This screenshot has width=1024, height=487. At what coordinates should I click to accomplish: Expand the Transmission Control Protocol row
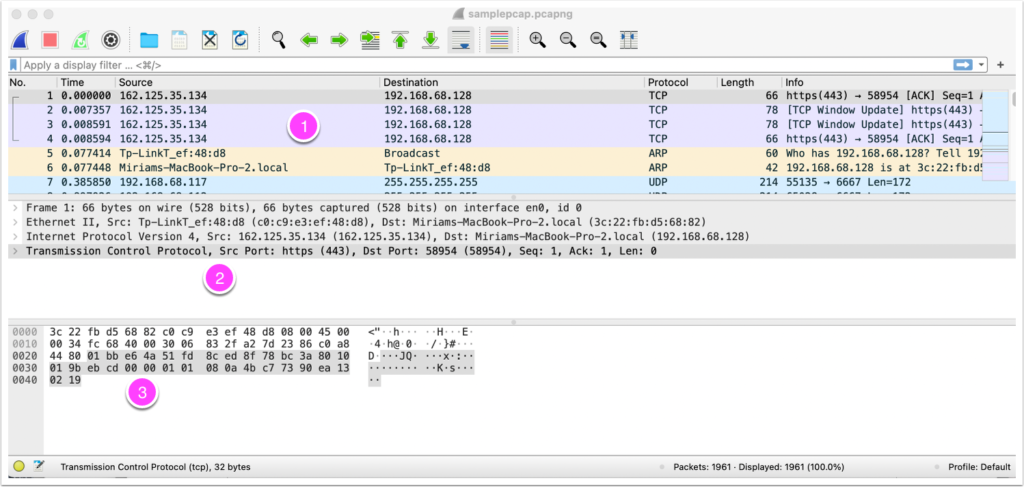[14, 252]
